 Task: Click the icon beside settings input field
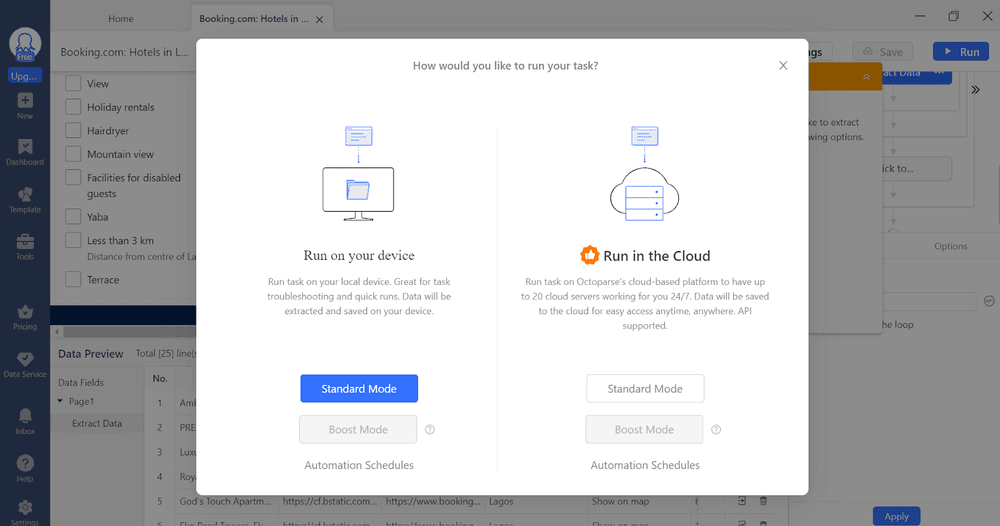989,301
